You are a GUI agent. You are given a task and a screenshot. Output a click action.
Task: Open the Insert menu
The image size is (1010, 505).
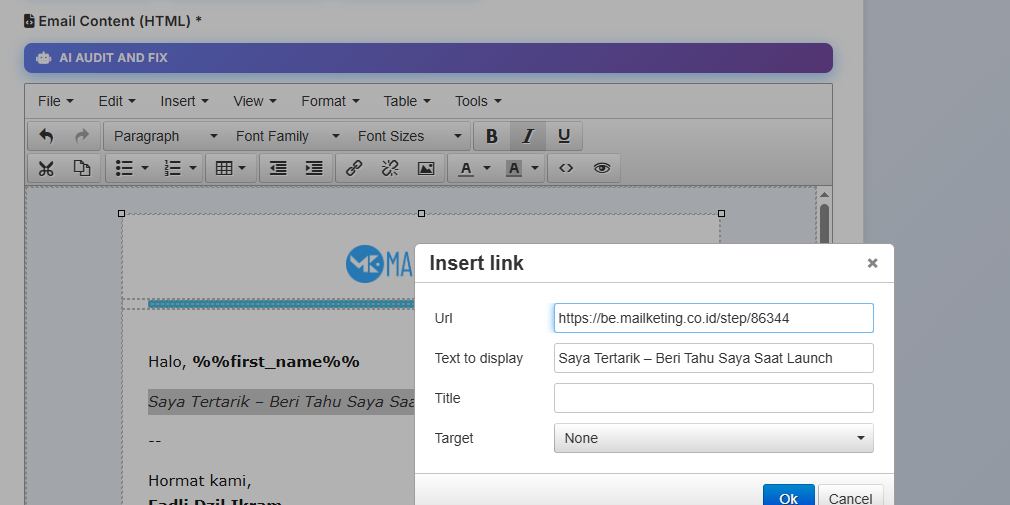point(184,101)
